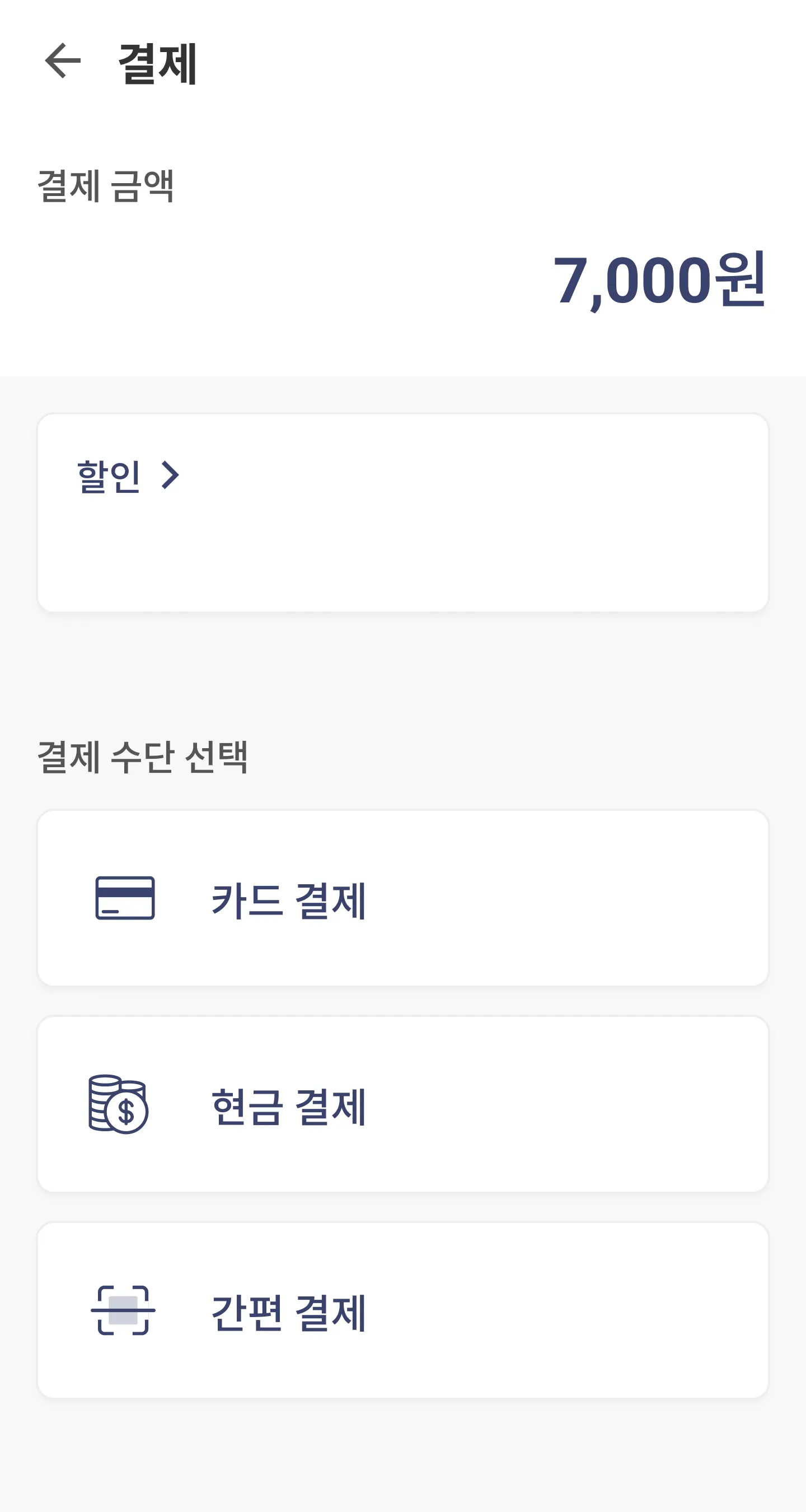
Task: Pick 간편 결제 payment option text
Action: pyautogui.click(x=289, y=1312)
